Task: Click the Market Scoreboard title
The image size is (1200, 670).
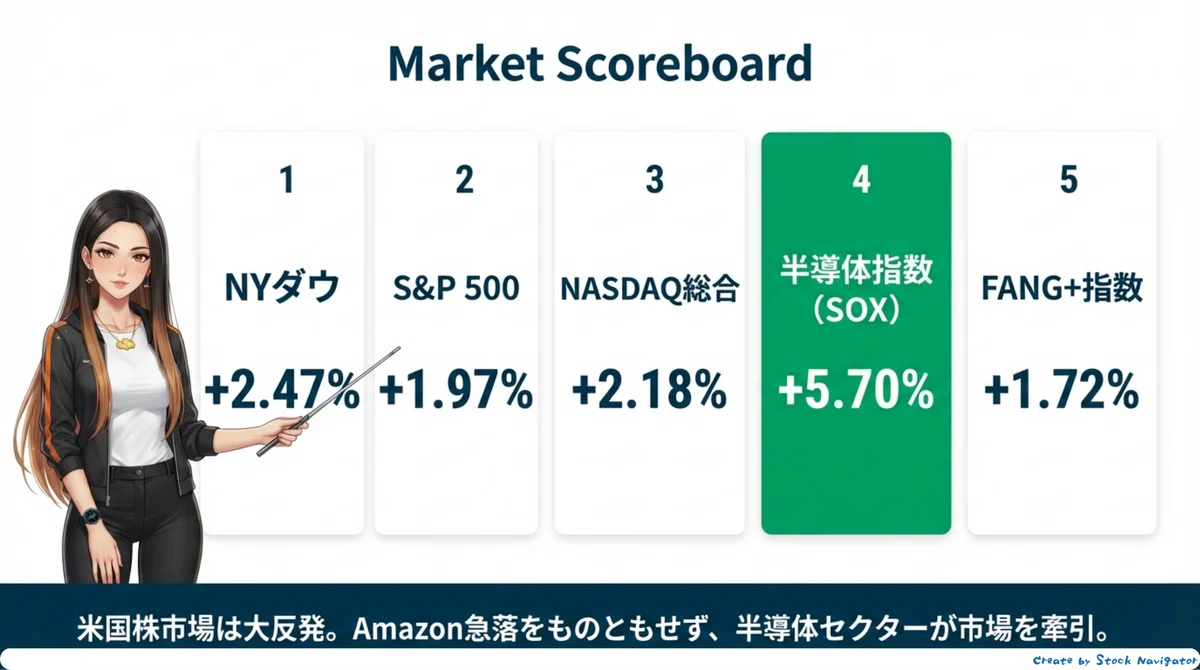Action: point(600,64)
